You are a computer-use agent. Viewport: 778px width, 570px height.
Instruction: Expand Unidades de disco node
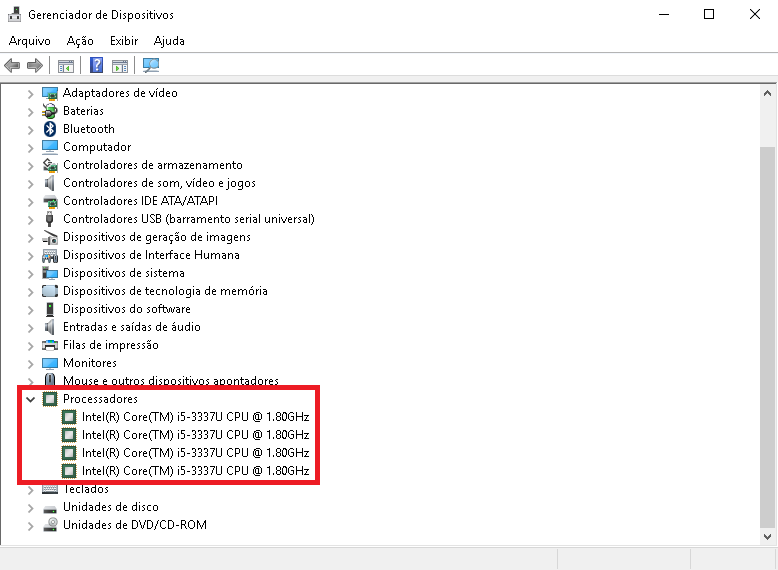30,508
